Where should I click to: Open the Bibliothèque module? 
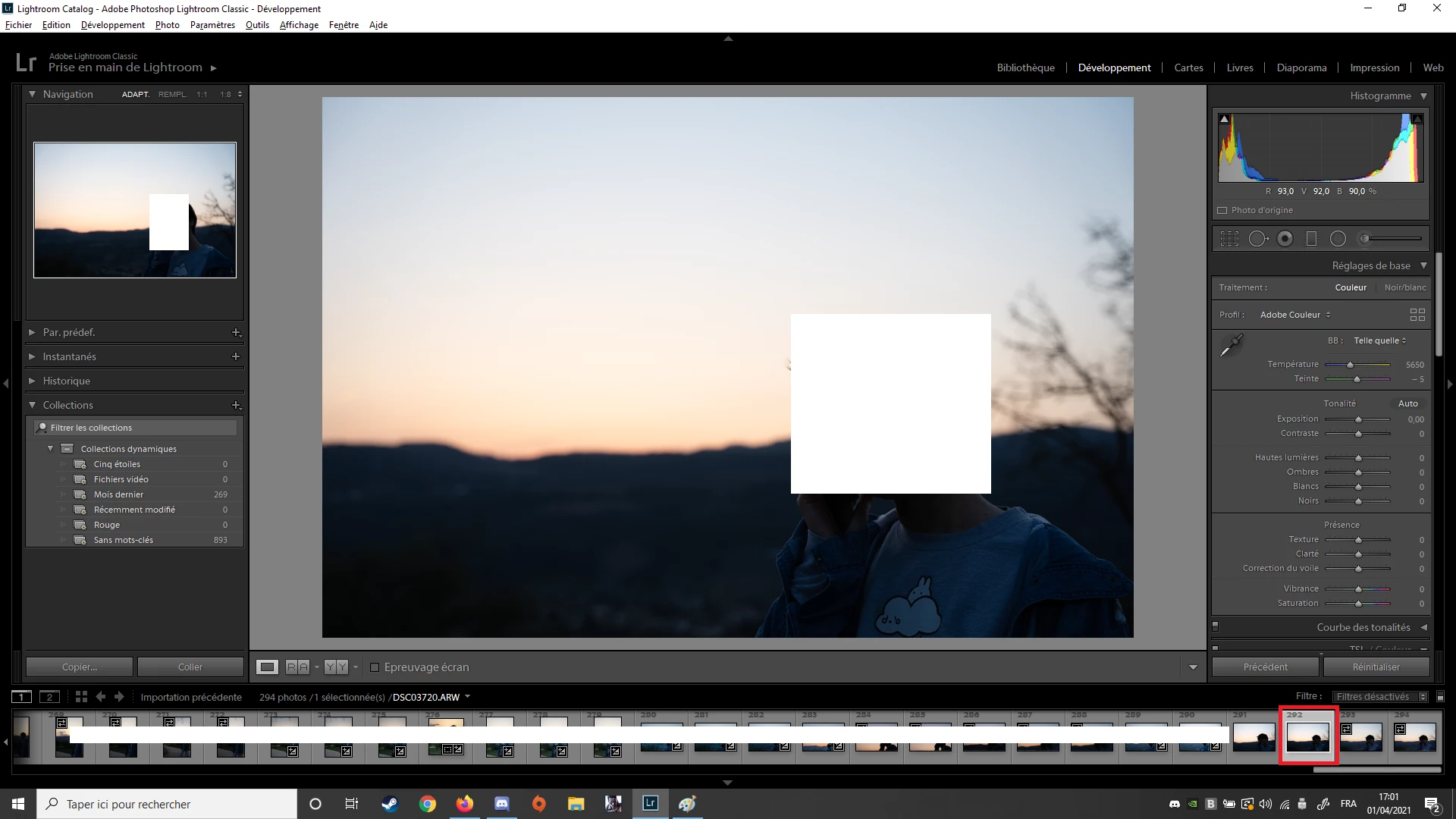pos(1025,67)
